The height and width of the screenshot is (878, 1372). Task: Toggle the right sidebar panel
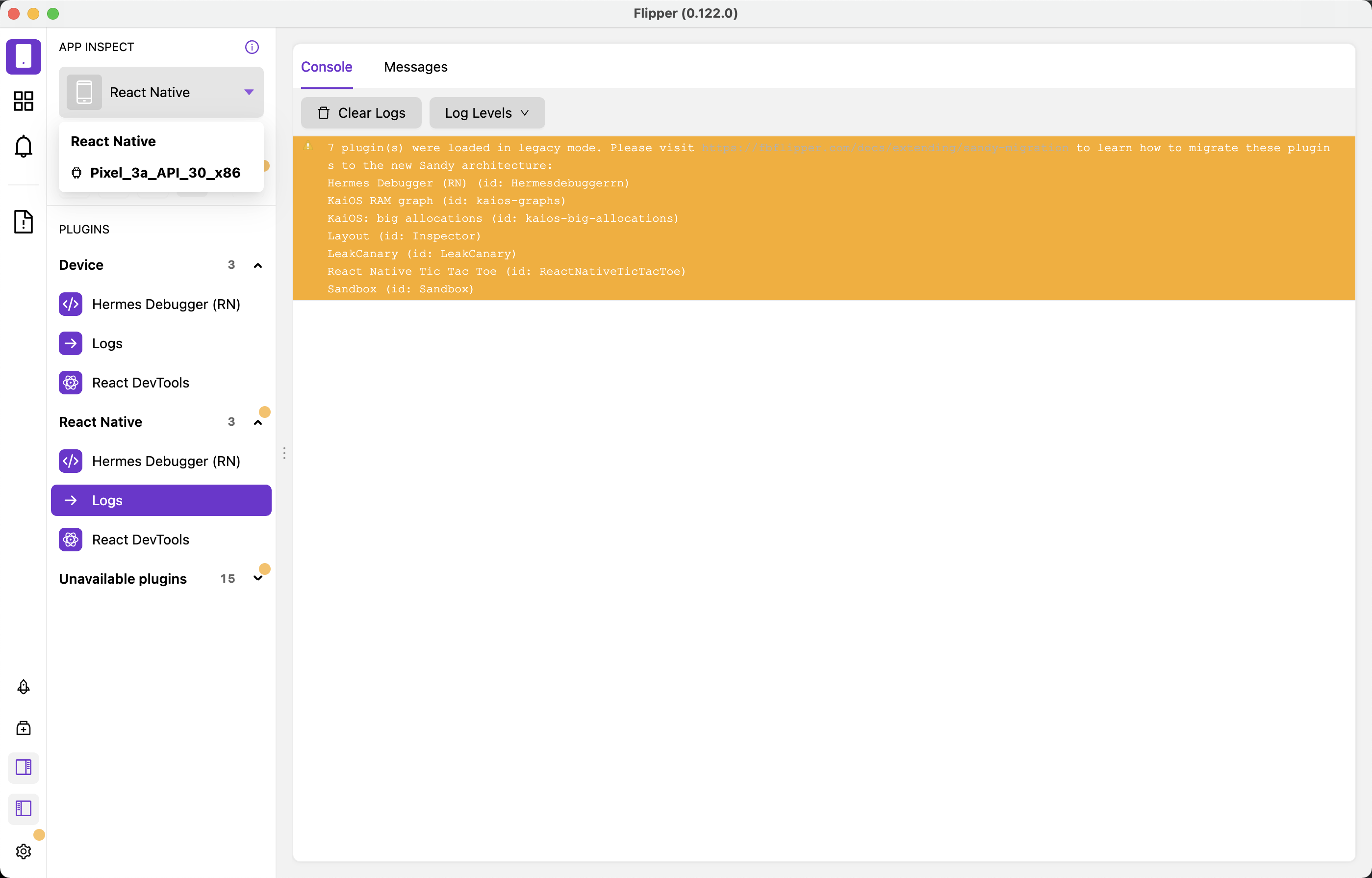pos(24,768)
